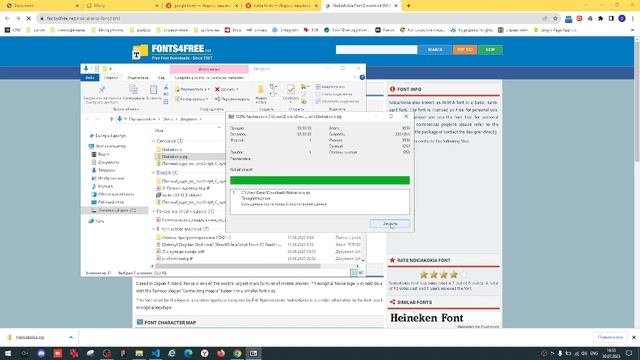Screen dimensions: 640x360
Task: Open a new Chrome tab with the plus
Action: point(408,6)
